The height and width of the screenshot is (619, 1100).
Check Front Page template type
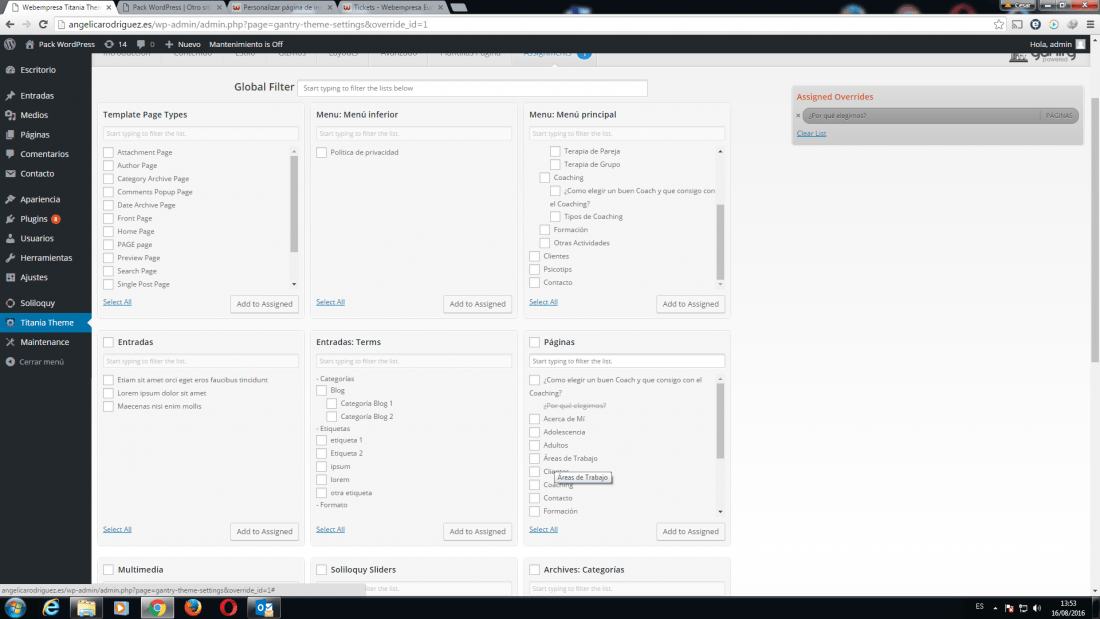(108, 218)
